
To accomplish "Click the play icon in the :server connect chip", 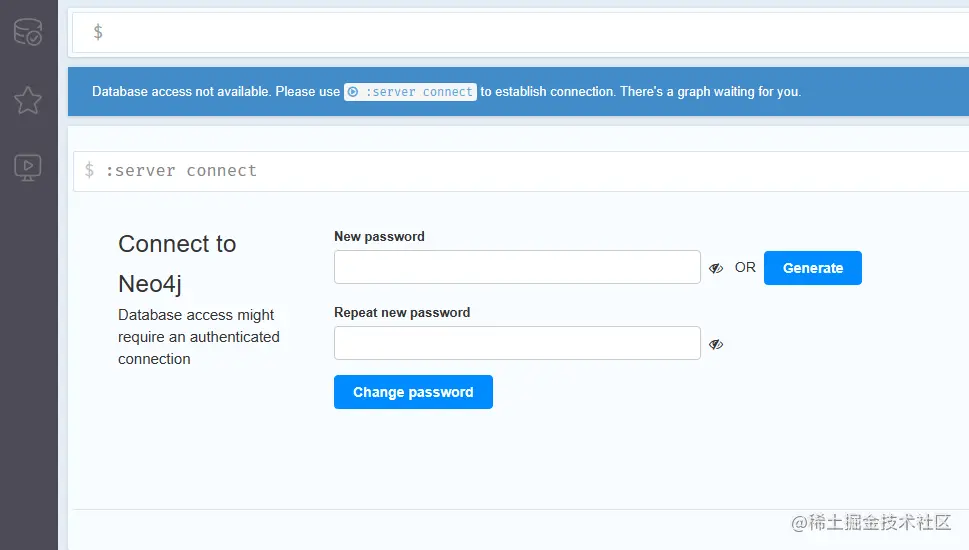I will [353, 92].
